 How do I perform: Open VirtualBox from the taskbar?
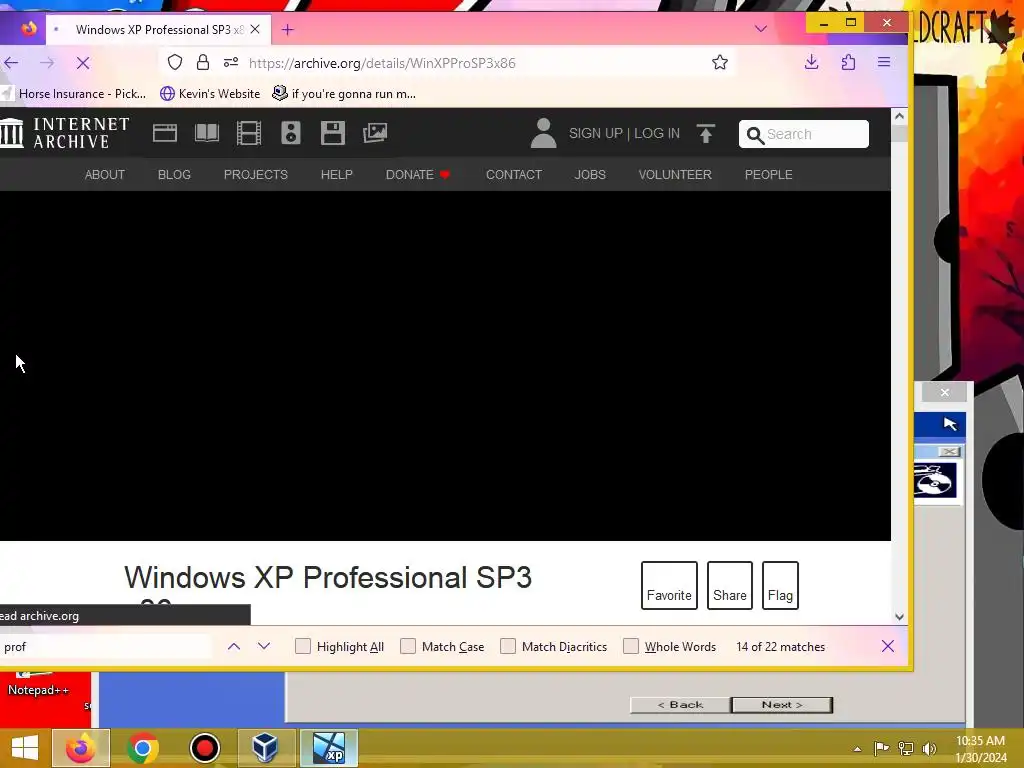point(266,748)
